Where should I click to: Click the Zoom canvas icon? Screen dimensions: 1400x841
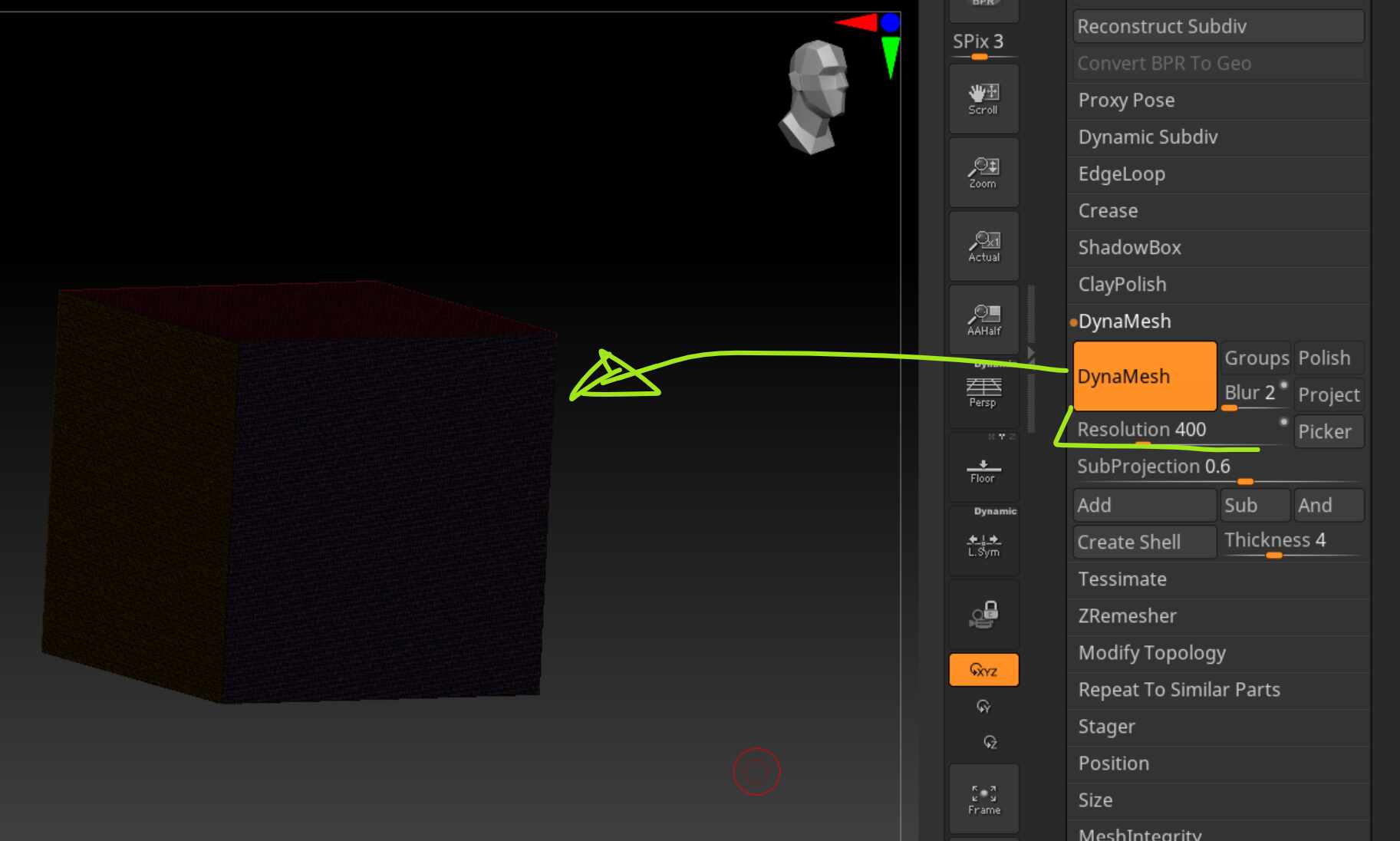983,173
